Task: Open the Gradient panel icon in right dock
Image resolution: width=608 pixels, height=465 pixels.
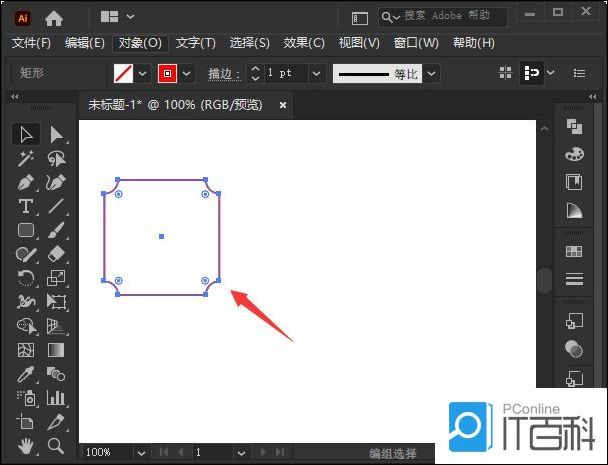Action: pyautogui.click(x=574, y=211)
